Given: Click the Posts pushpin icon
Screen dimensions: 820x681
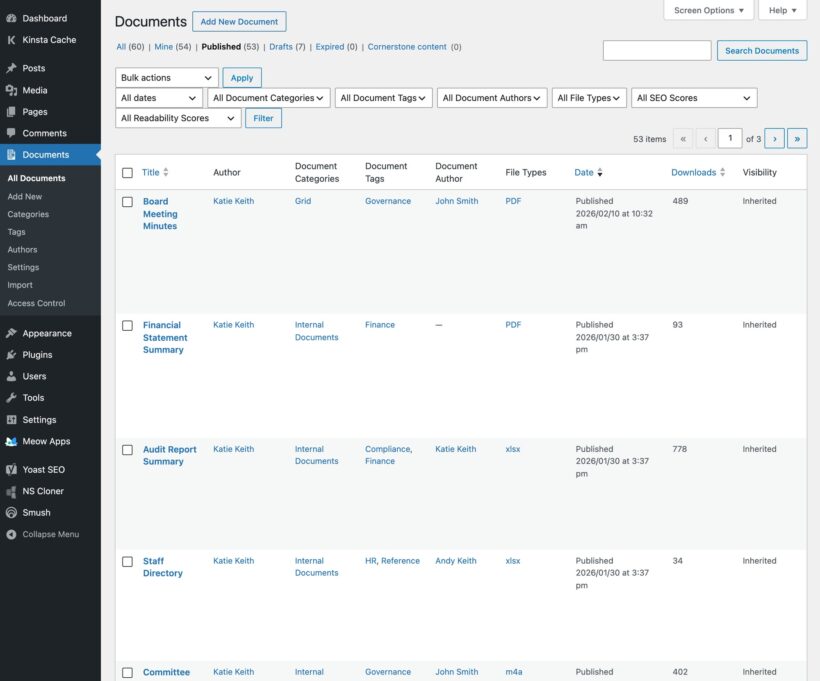Looking at the screenshot, I should pyautogui.click(x=11, y=68).
